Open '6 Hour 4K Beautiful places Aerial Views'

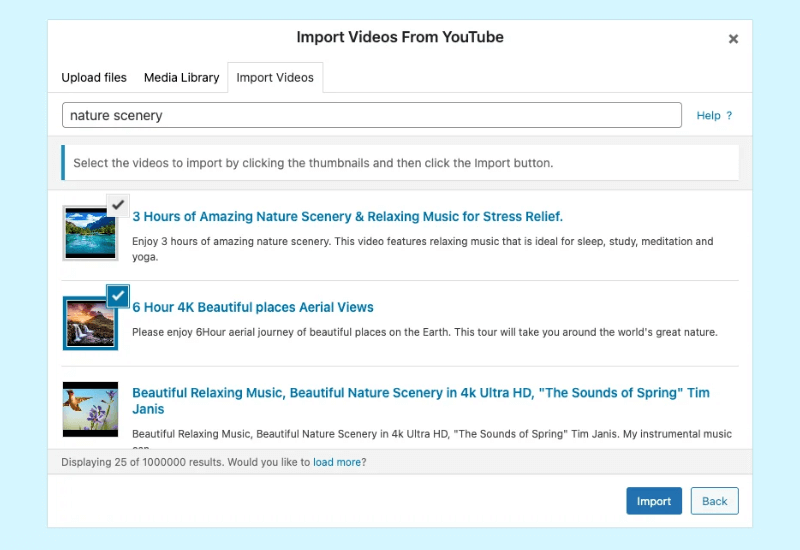[253, 307]
